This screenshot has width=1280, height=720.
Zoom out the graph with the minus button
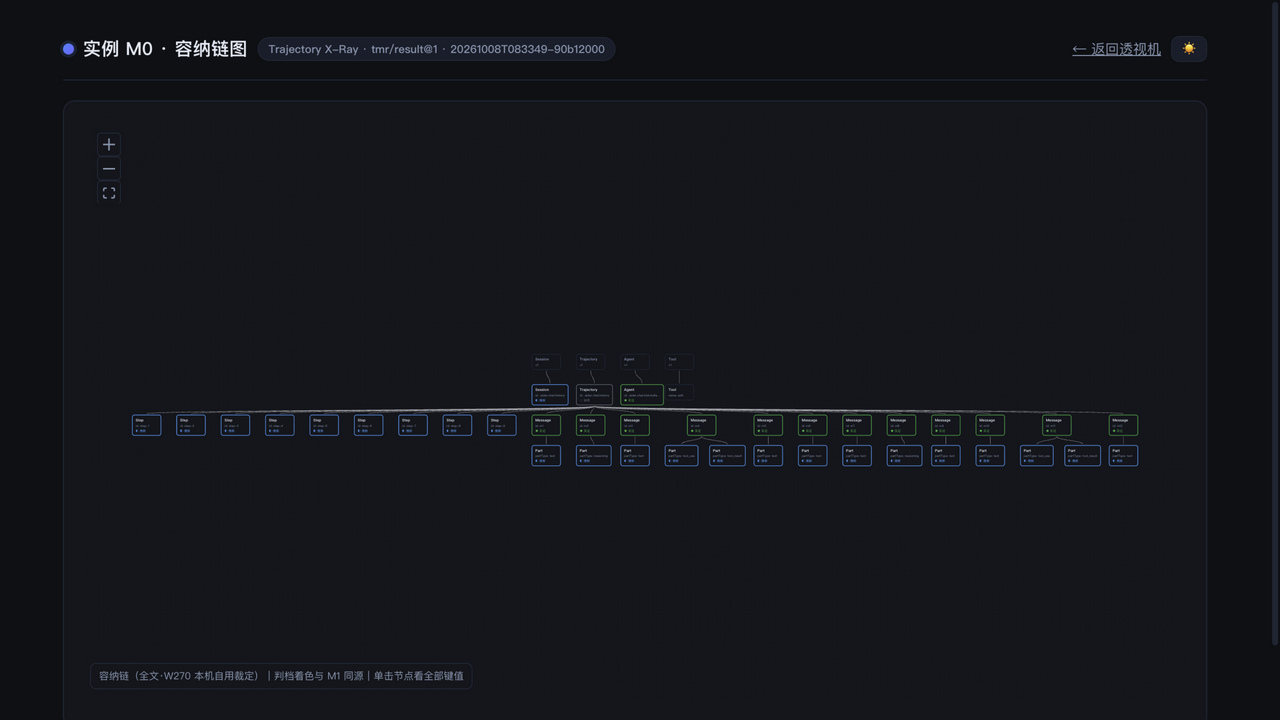109,168
